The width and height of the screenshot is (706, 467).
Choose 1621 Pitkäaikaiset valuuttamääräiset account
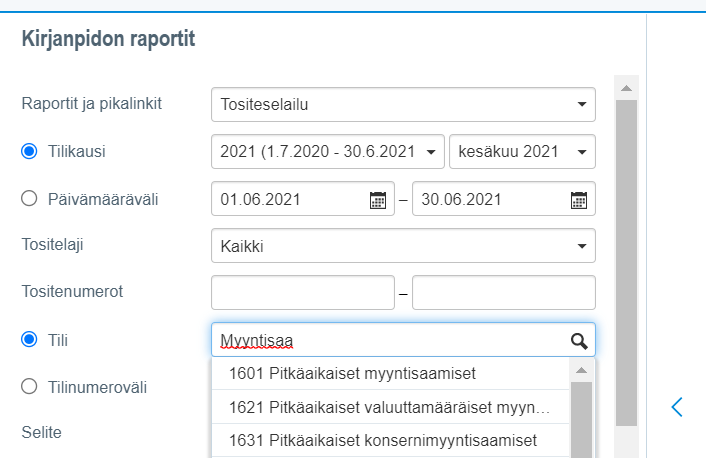pos(390,407)
